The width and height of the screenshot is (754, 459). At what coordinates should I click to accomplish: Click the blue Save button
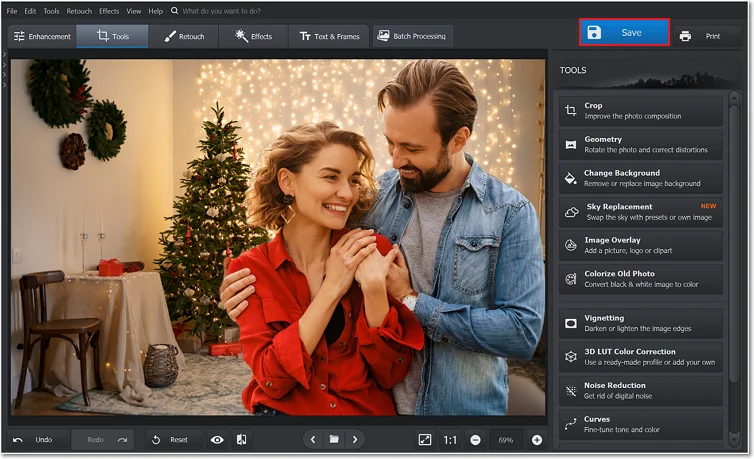pyautogui.click(x=624, y=32)
